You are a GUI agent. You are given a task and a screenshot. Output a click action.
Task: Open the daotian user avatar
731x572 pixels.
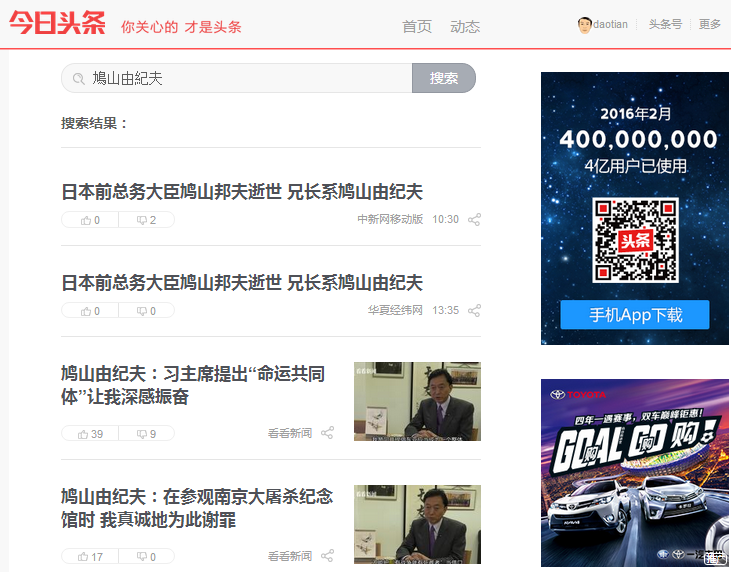coord(584,25)
